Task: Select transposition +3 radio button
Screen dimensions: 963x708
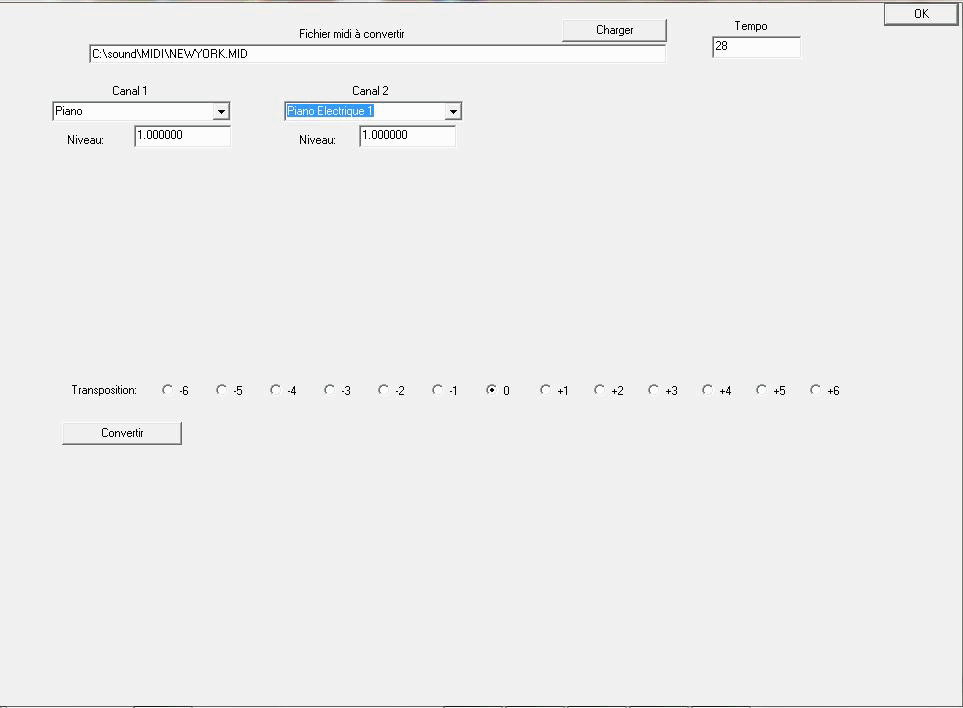Action: [654, 390]
